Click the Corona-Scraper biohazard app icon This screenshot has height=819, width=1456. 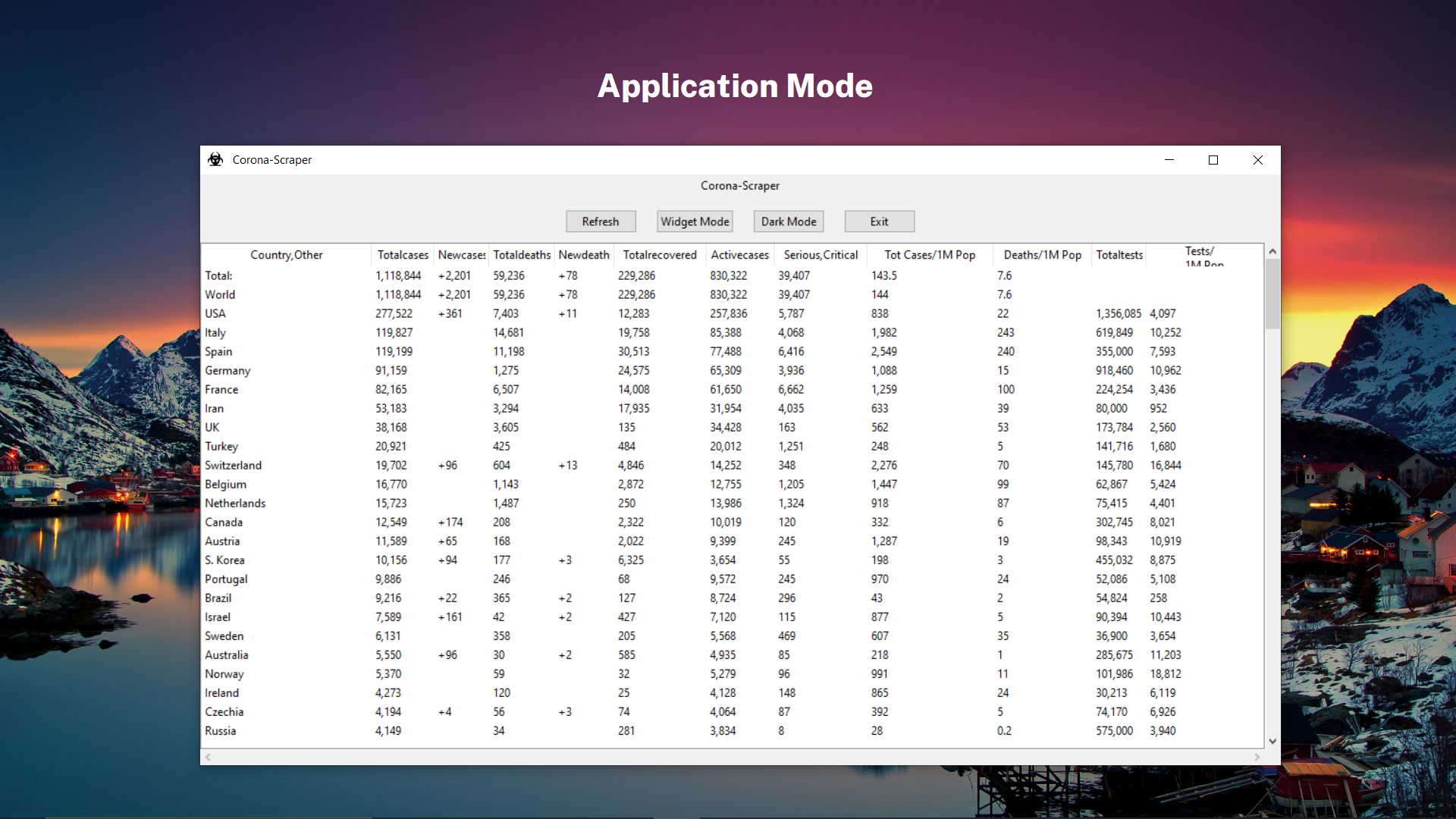(x=215, y=159)
